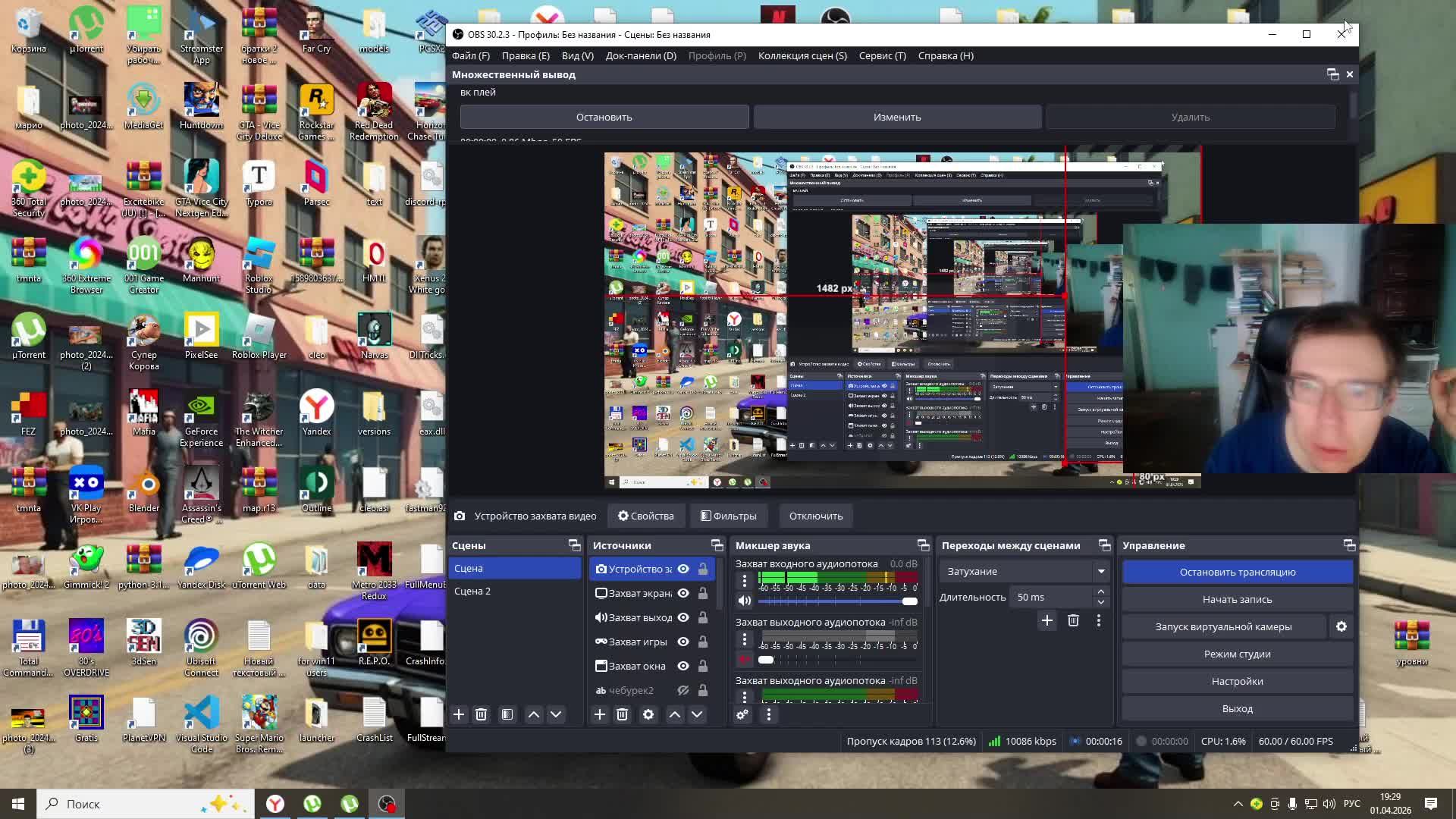Screen dimensions: 1456x819
Task: Mute the Захват входного аудиопотока speaker
Action: pos(745,601)
